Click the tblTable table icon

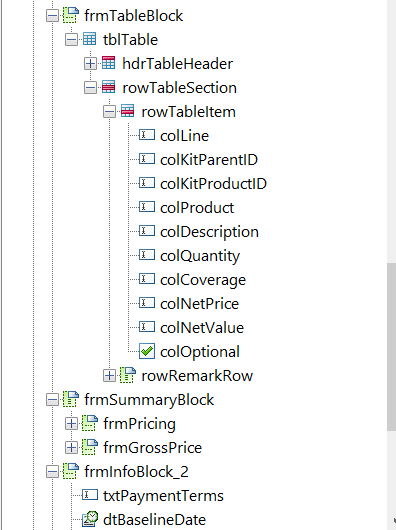pyautogui.click(x=90, y=40)
